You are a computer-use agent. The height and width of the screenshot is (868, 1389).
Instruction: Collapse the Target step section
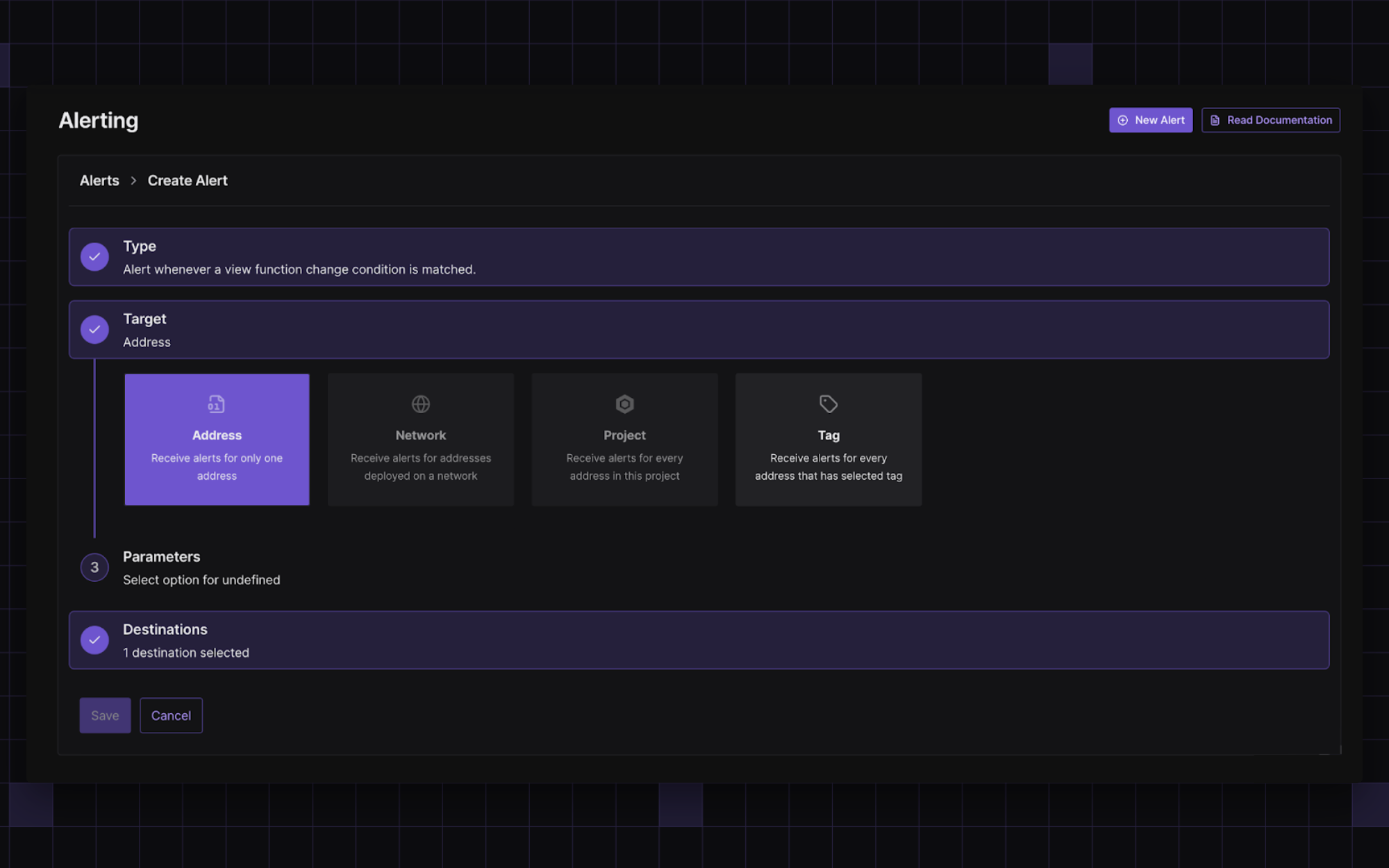[x=698, y=330]
